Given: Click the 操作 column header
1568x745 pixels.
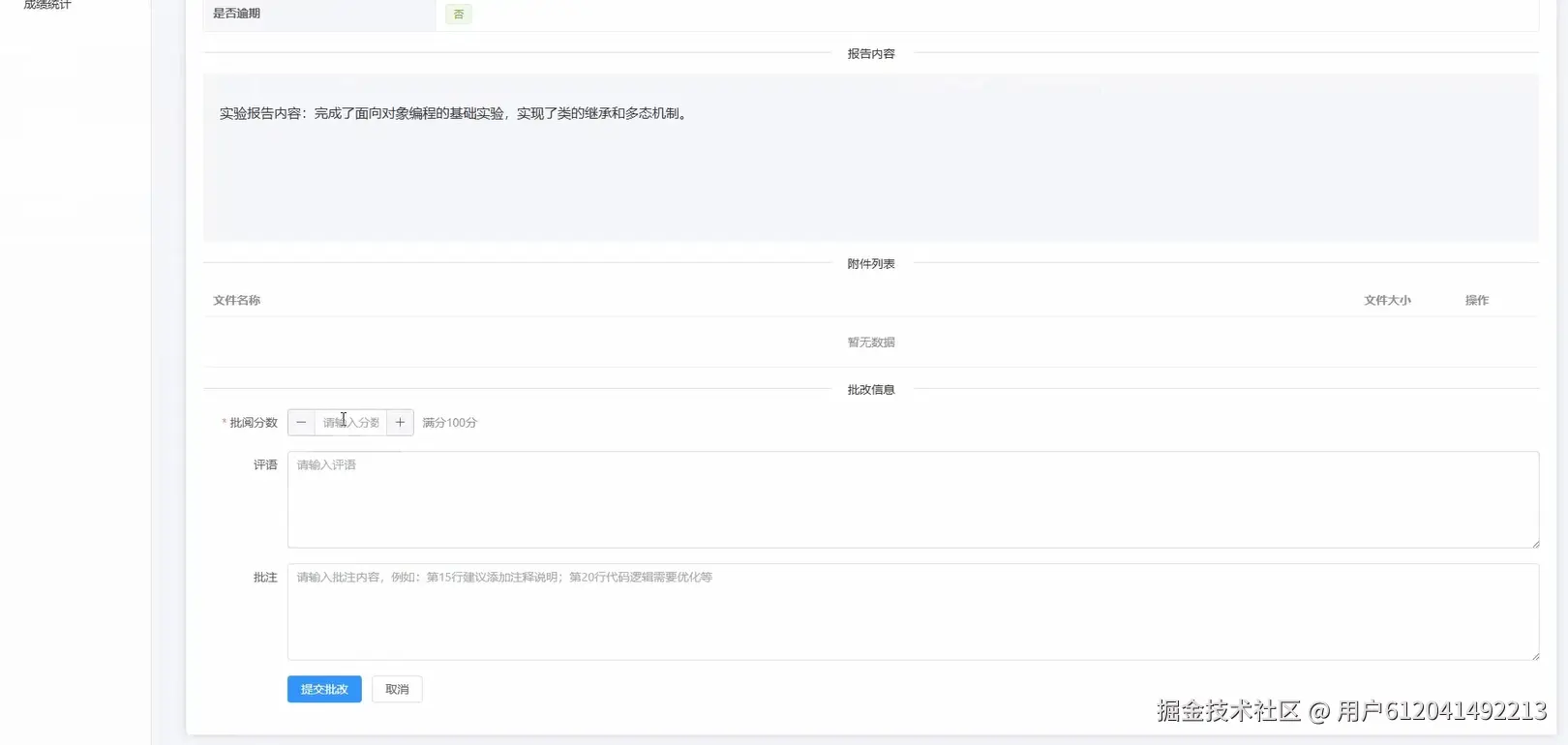Looking at the screenshot, I should [1477, 300].
